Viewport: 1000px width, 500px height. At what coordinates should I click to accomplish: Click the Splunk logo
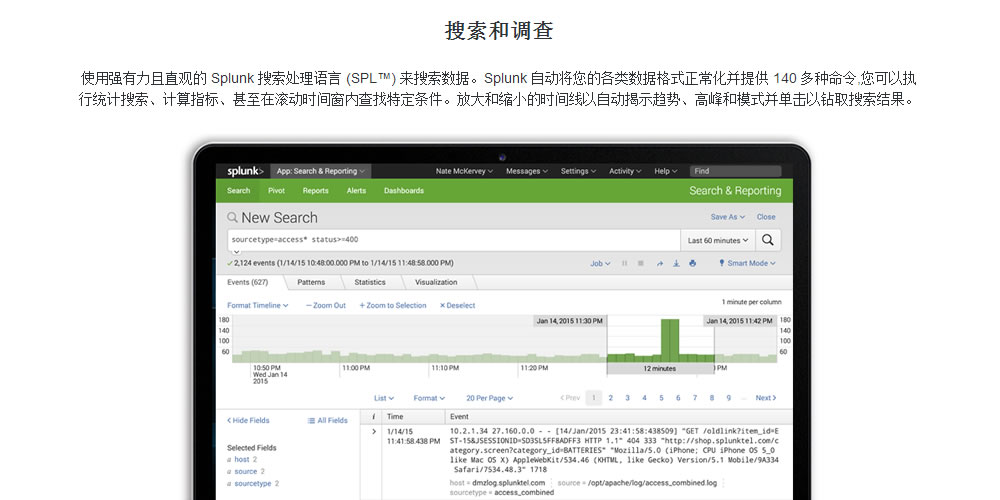(246, 171)
